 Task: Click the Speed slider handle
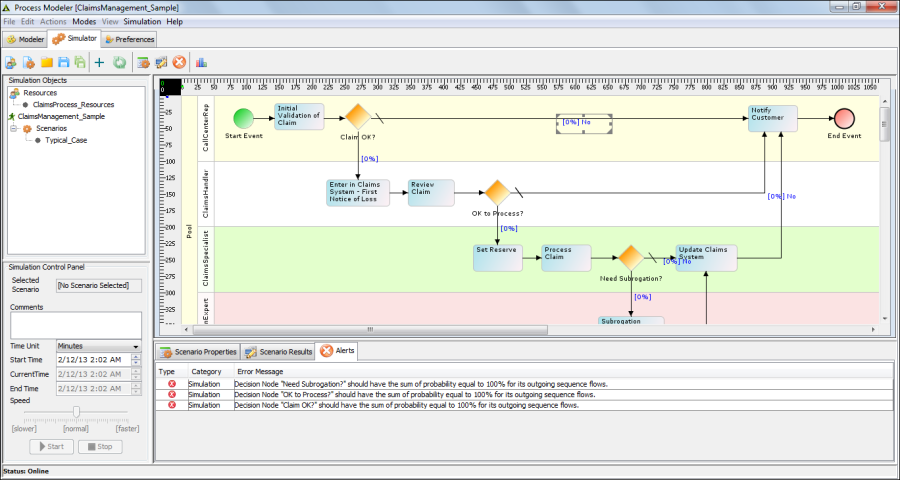tap(76, 412)
